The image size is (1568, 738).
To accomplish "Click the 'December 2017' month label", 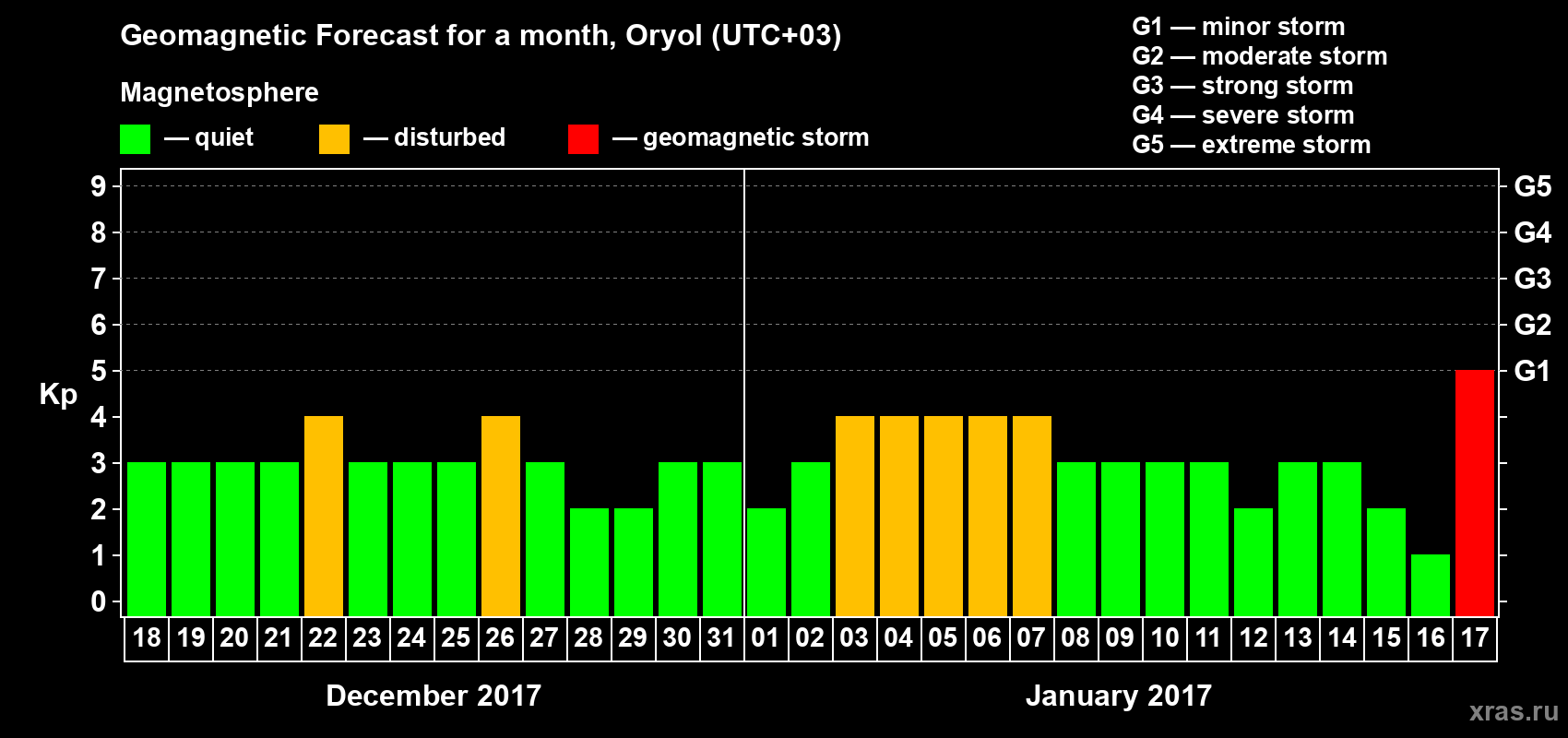I will tap(434, 696).
